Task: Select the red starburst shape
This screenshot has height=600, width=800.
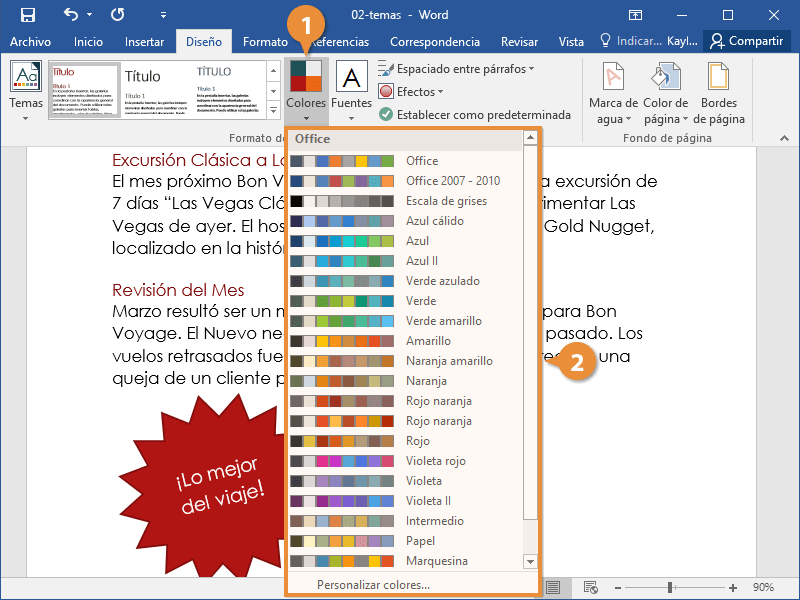Action: pyautogui.click(x=204, y=485)
